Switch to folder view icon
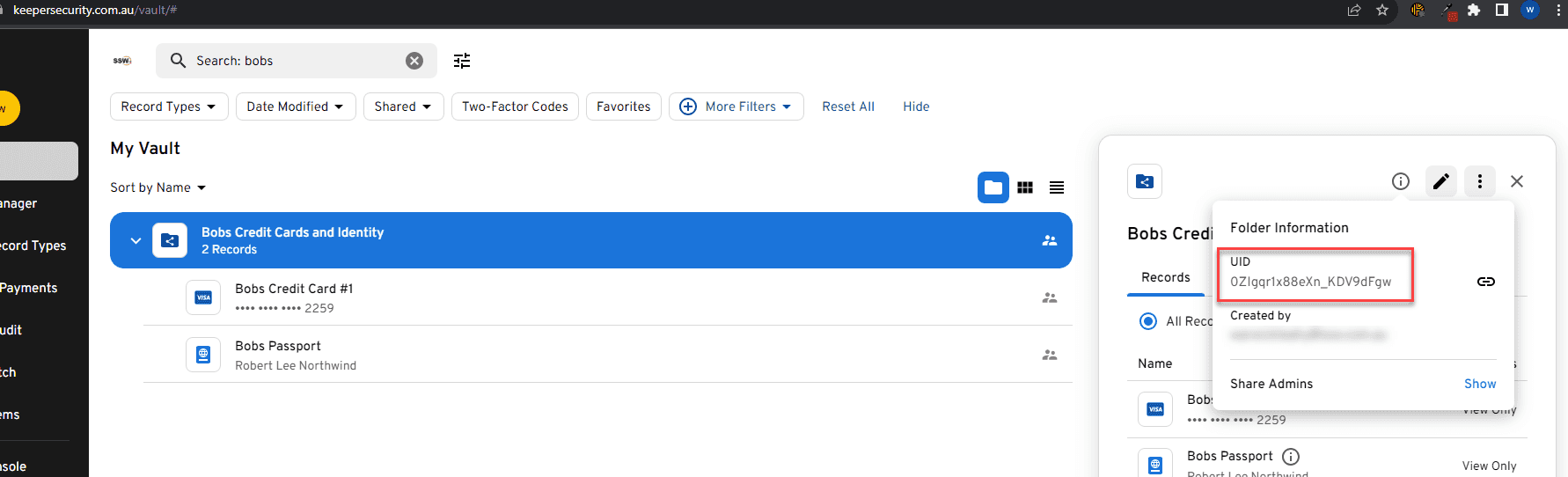Screen dimensions: 1568x477 pyautogui.click(x=993, y=187)
